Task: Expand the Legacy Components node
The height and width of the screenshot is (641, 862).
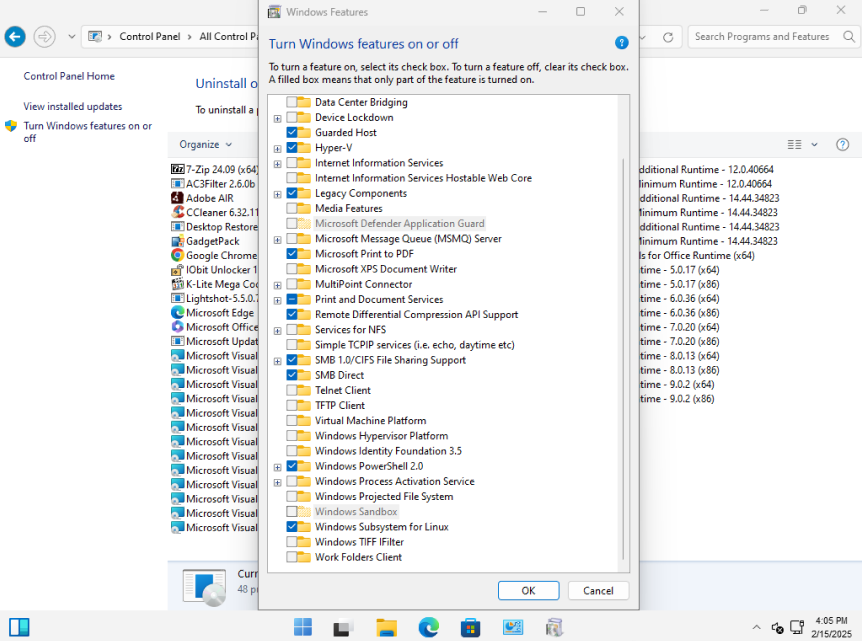Action: pyautogui.click(x=278, y=194)
